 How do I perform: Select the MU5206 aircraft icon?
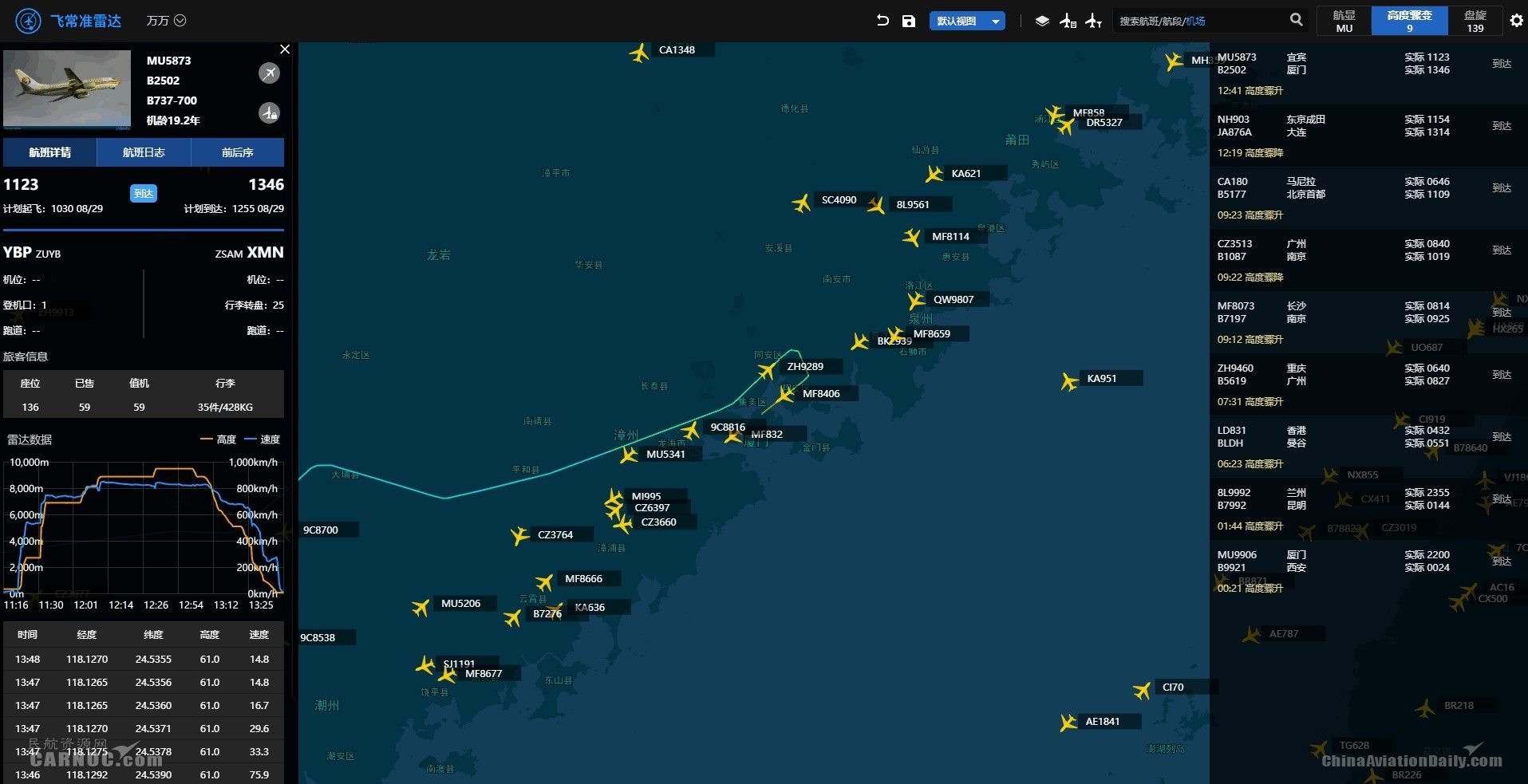420,608
